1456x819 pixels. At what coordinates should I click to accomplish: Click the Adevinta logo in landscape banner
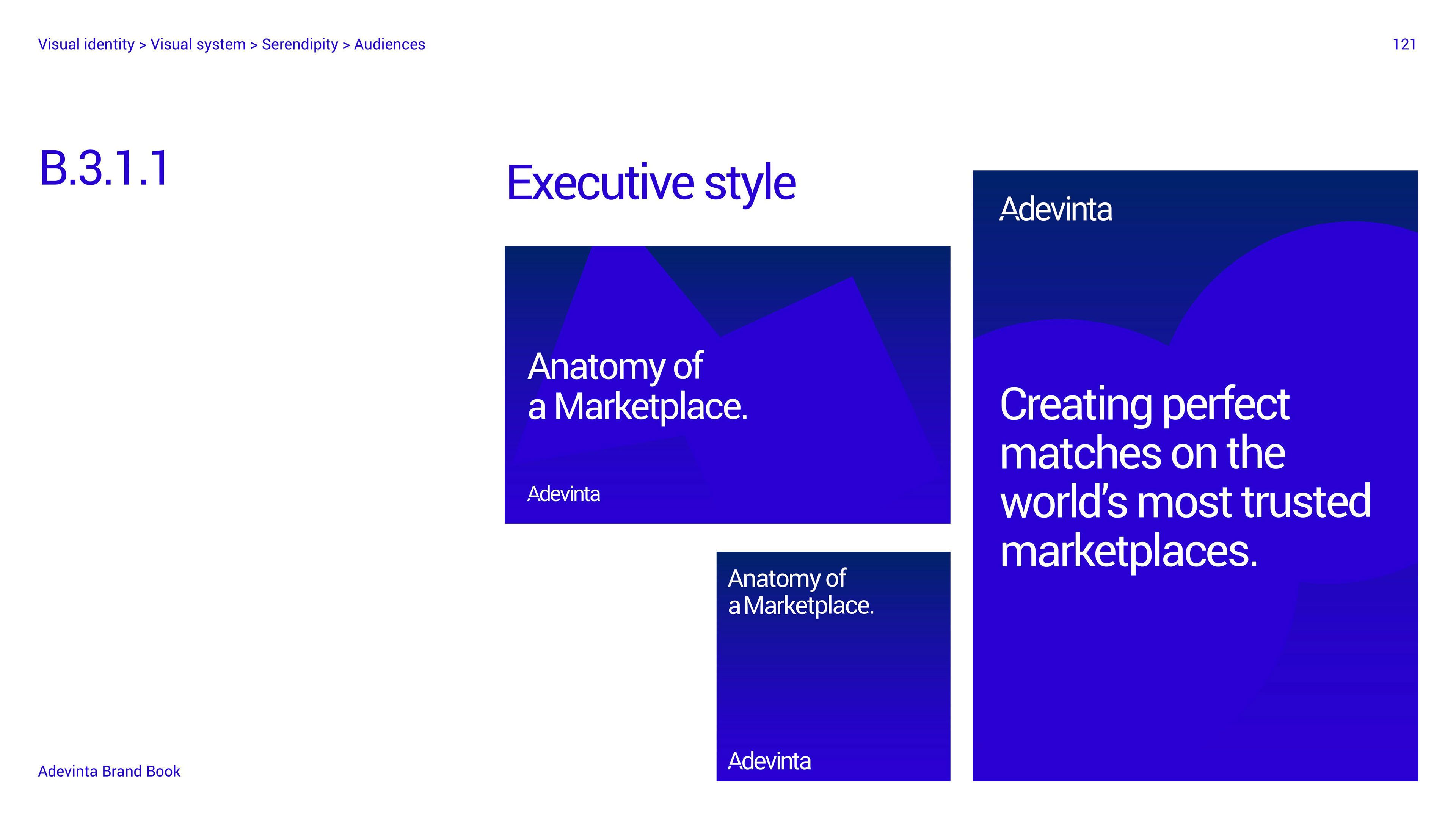[x=563, y=493]
